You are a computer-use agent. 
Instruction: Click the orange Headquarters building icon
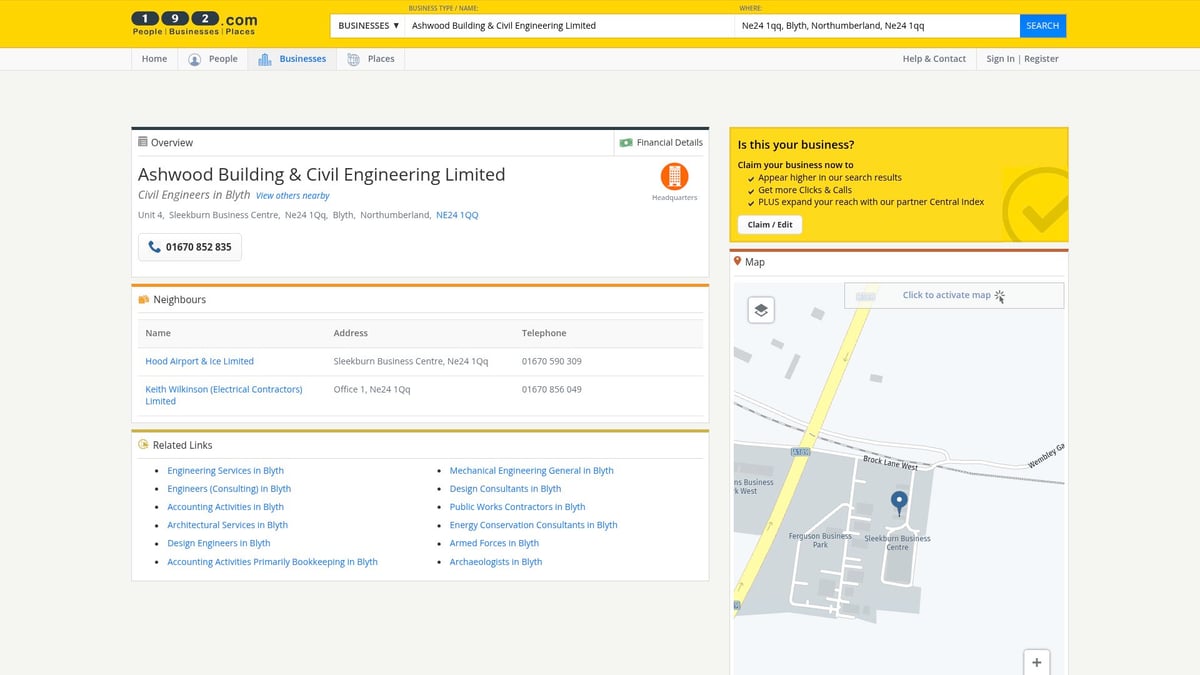(674, 177)
